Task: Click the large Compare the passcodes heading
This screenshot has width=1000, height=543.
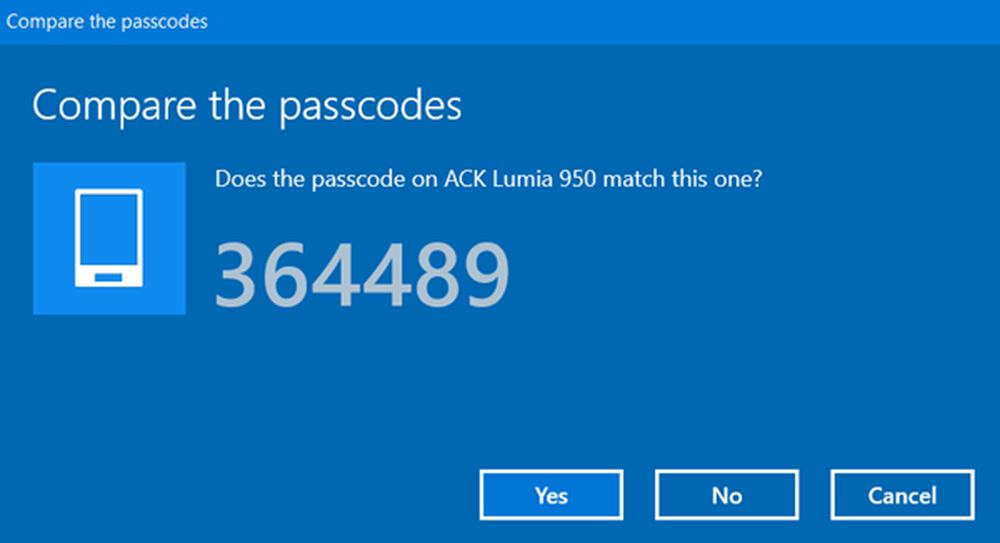Action: [x=247, y=106]
